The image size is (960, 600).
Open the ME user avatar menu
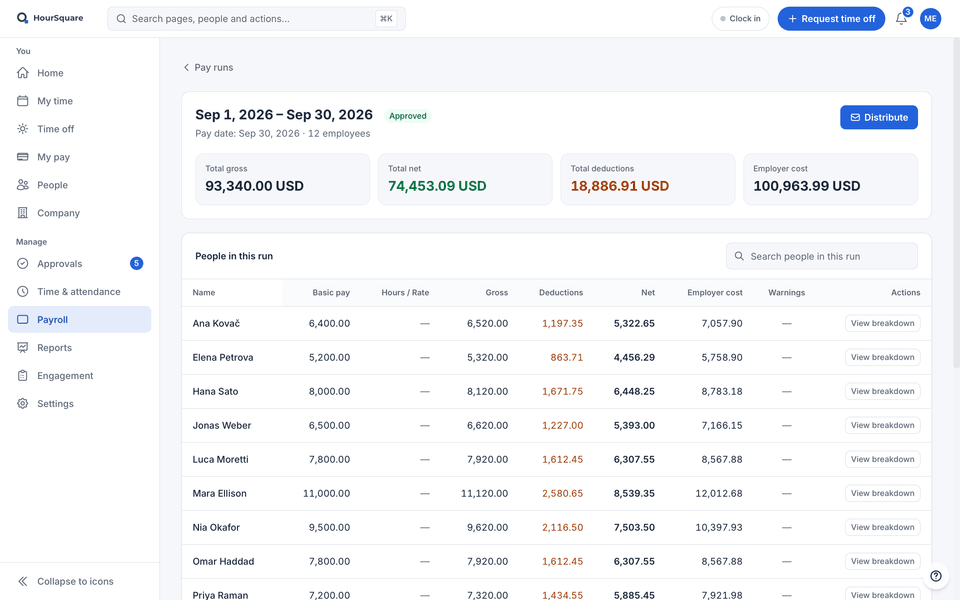[930, 18]
